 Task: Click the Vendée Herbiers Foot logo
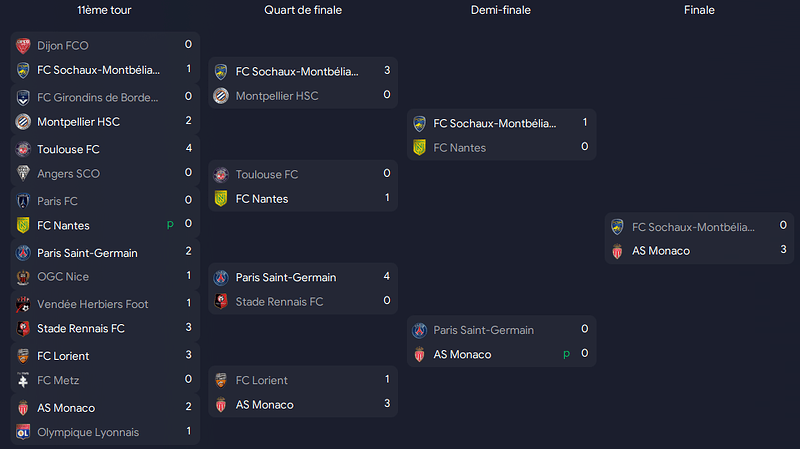pyautogui.click(x=23, y=304)
